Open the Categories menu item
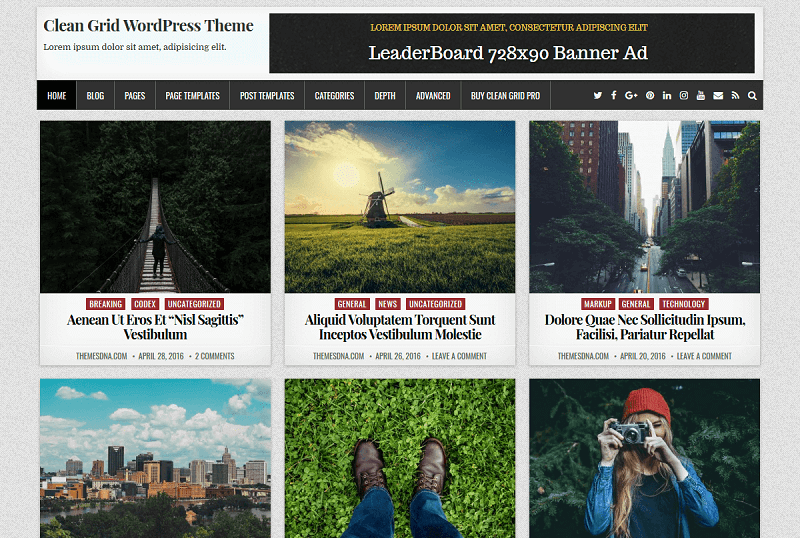800x538 pixels. pyautogui.click(x=334, y=95)
